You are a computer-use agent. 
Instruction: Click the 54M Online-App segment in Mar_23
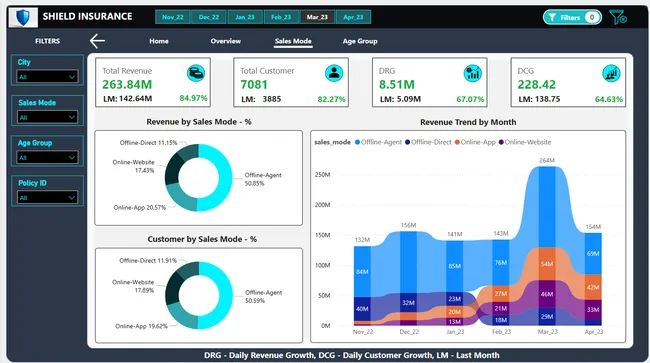pyautogui.click(x=547, y=264)
